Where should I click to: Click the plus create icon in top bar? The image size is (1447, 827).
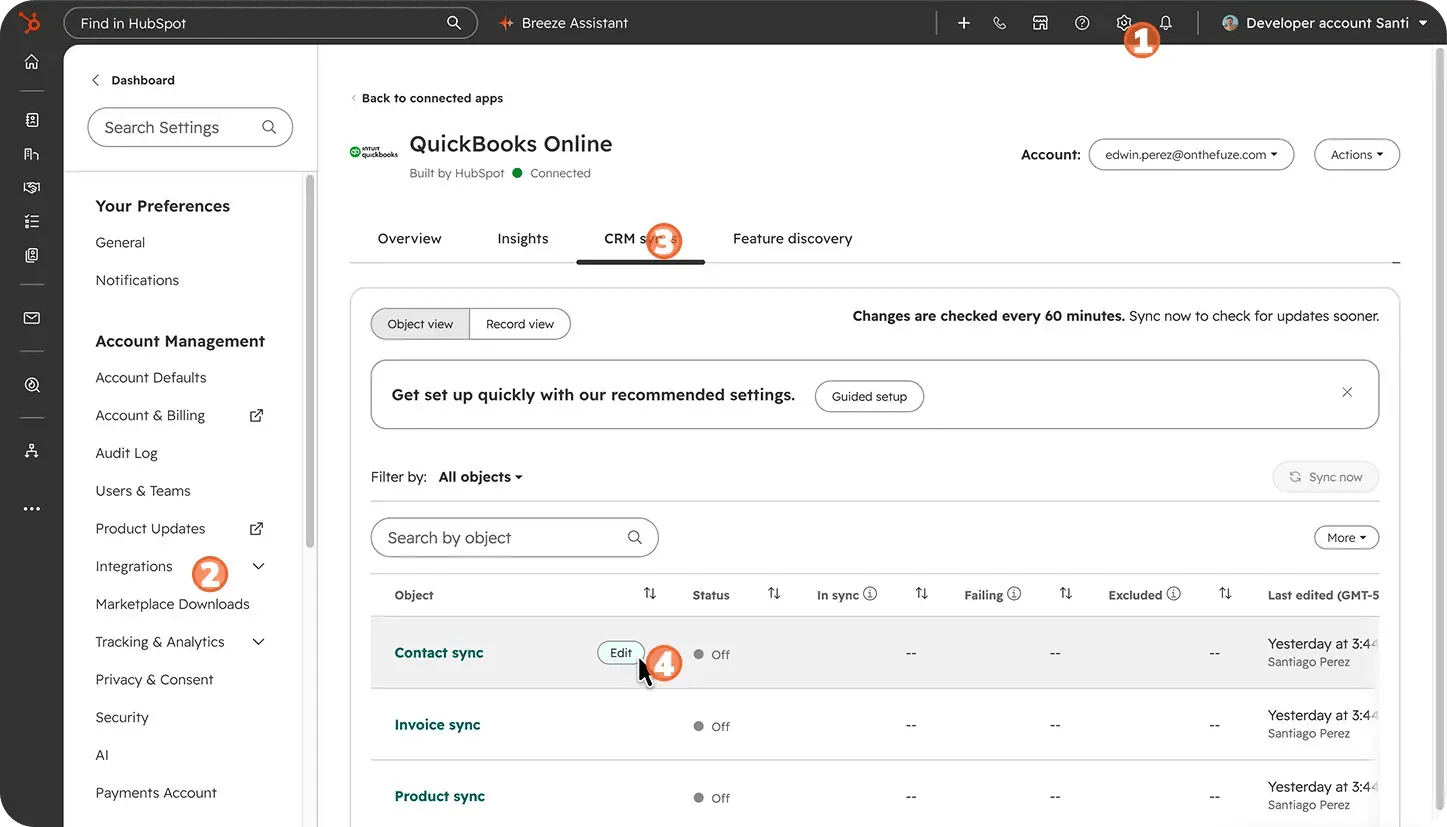(x=964, y=23)
